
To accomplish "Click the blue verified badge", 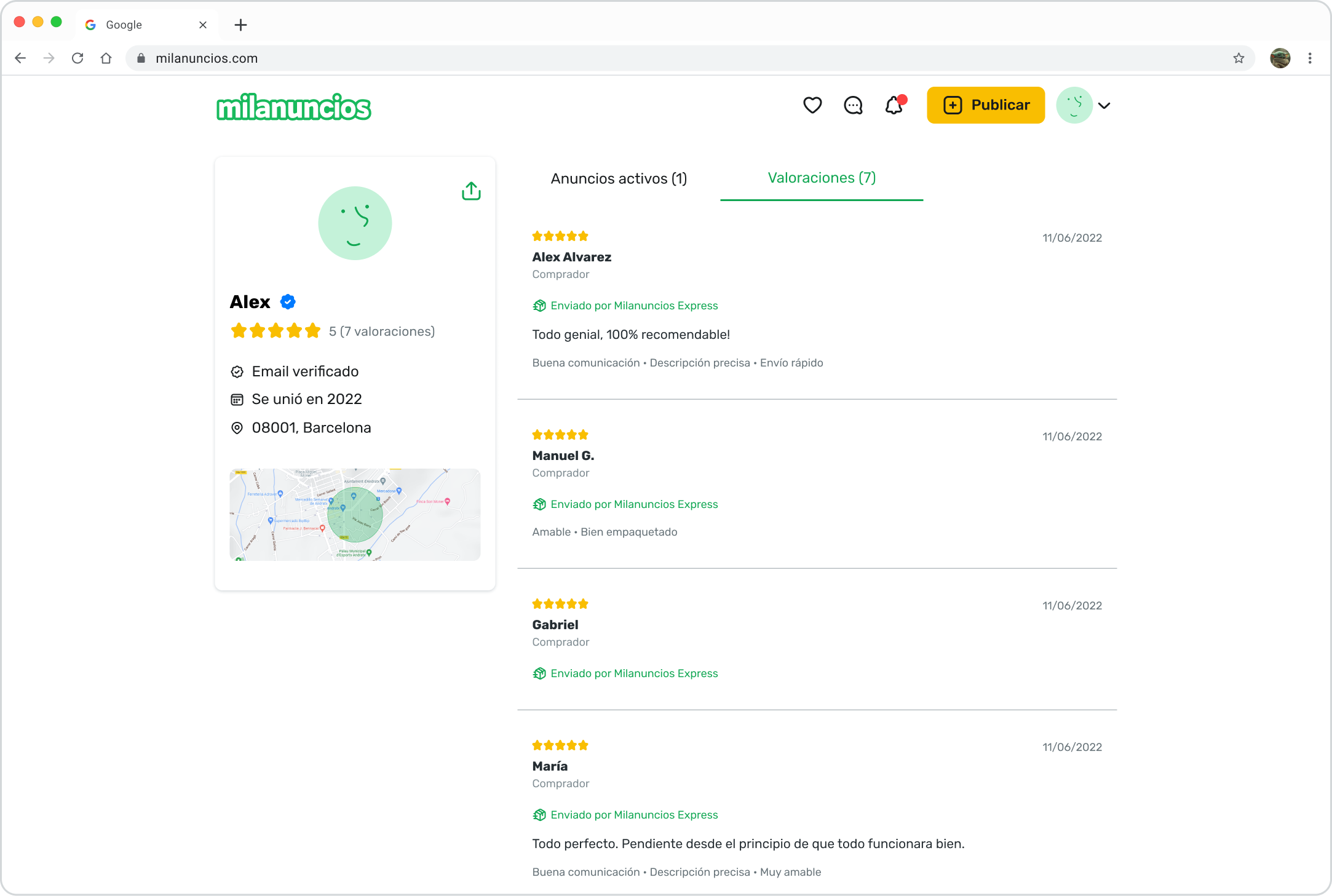I will [x=288, y=302].
